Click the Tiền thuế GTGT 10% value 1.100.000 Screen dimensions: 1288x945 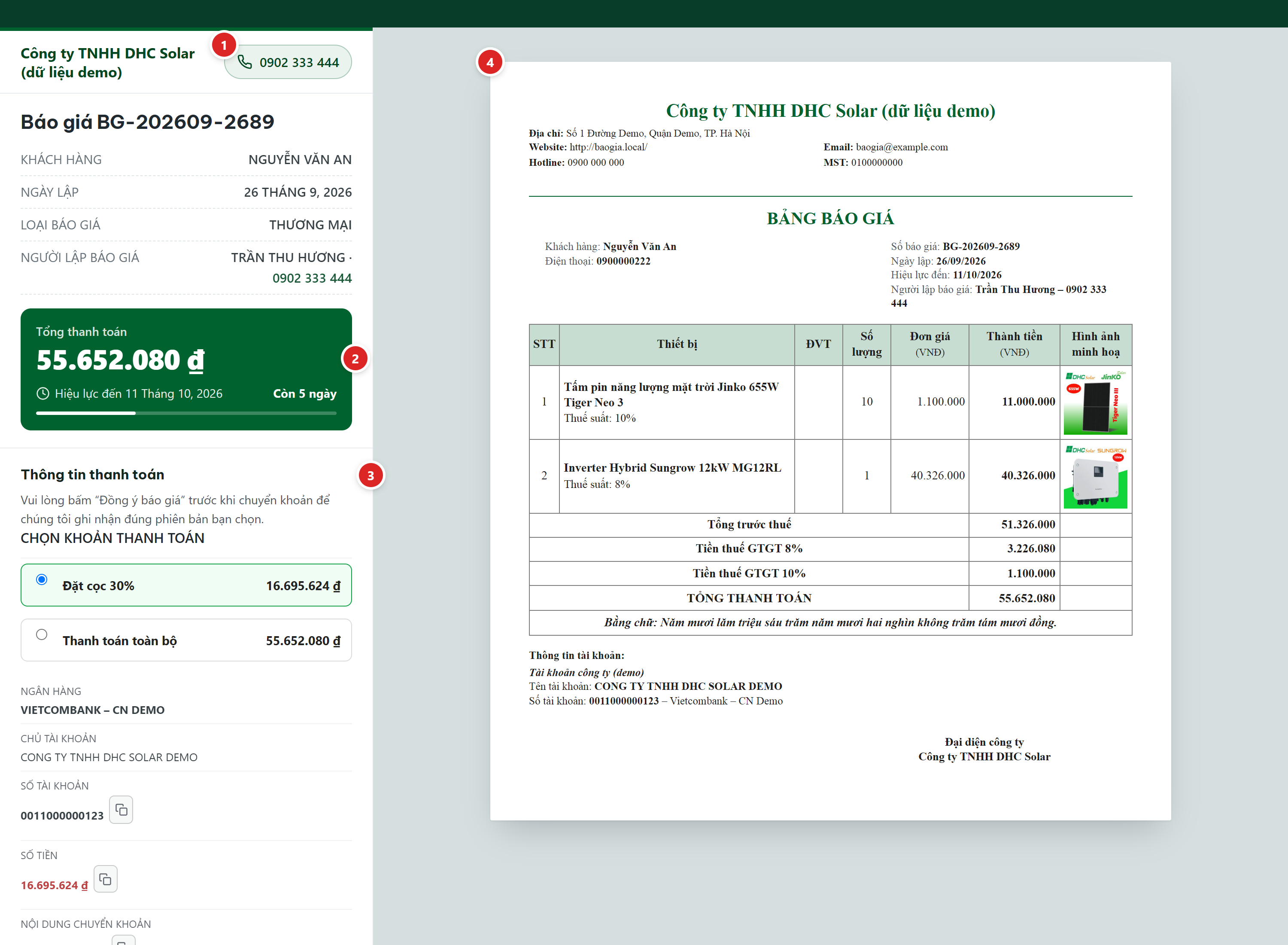1031,573
